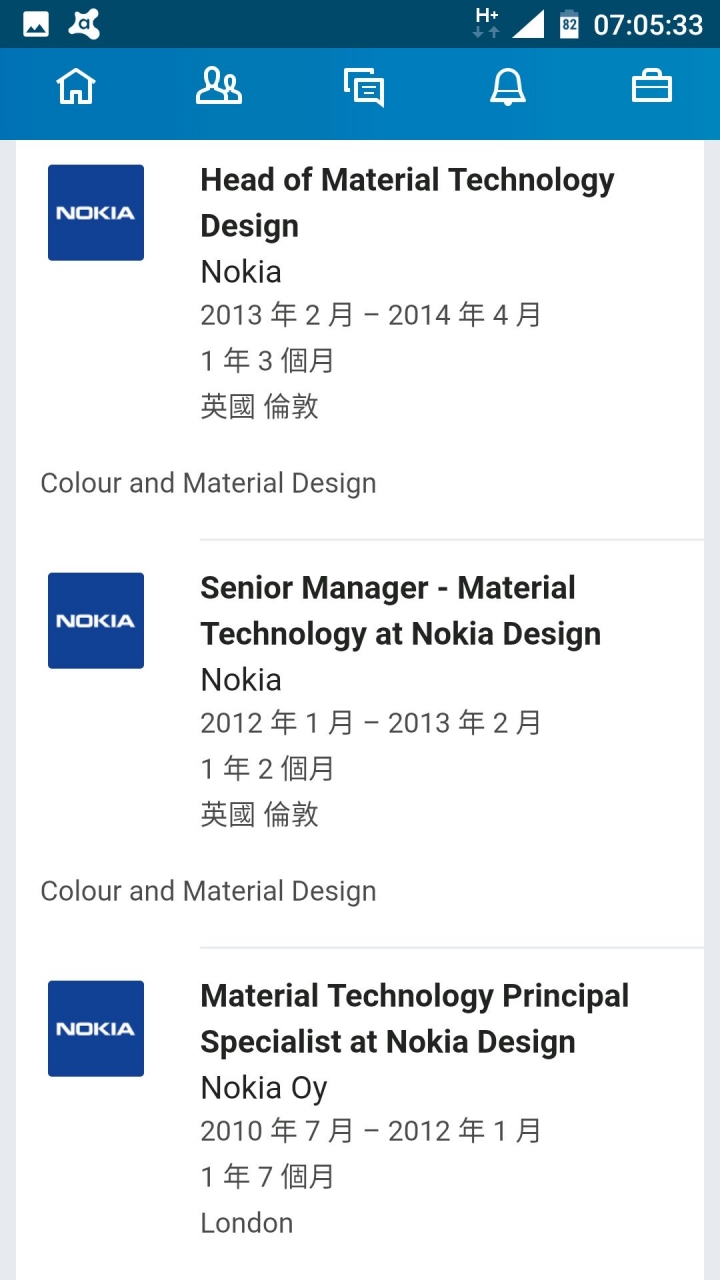Tap the 2013 年 2 月 – 2014 年 4 月 date range
The image size is (720, 1280).
370,316
